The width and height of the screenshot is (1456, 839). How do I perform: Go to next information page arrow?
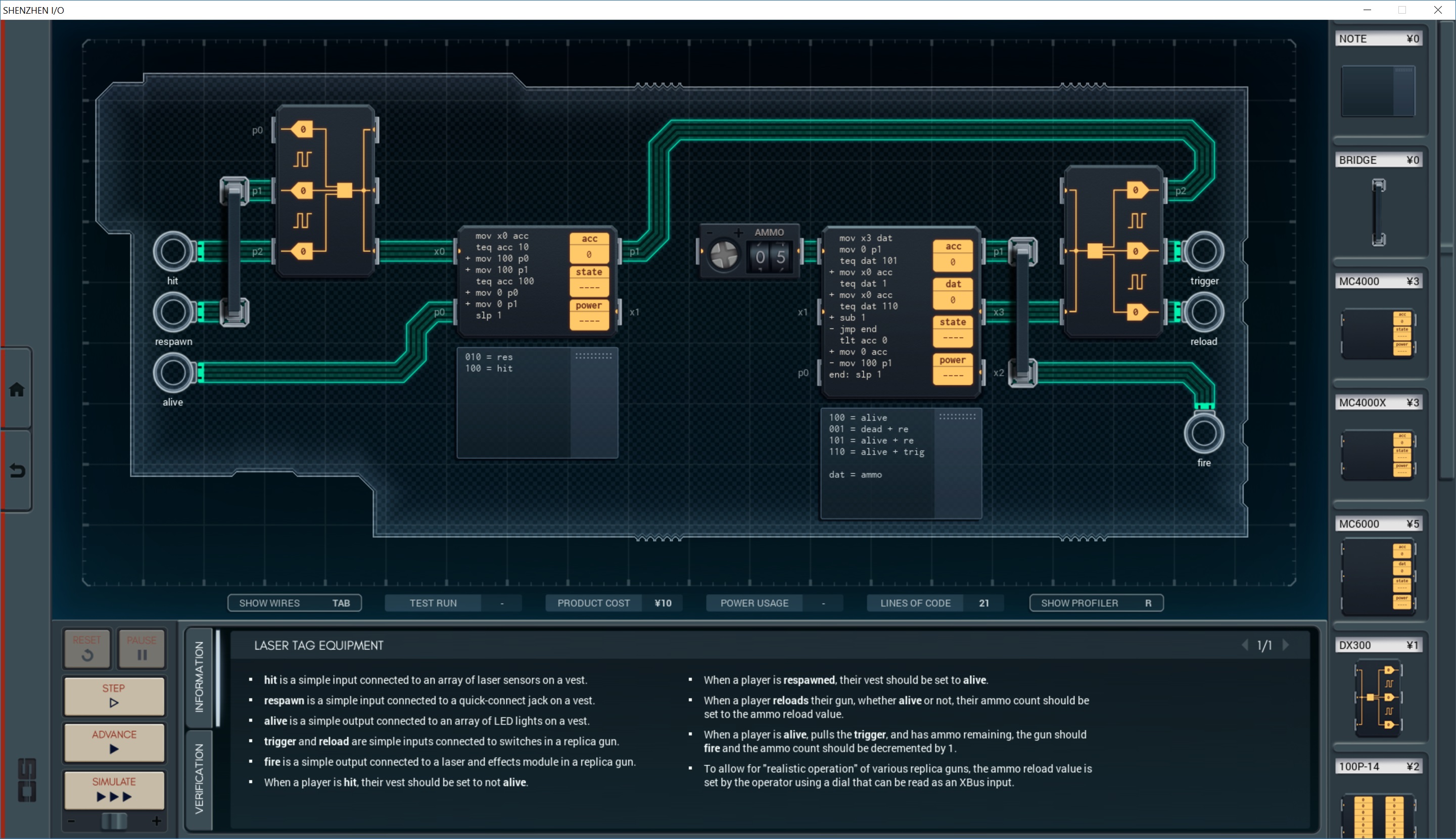(x=1286, y=645)
